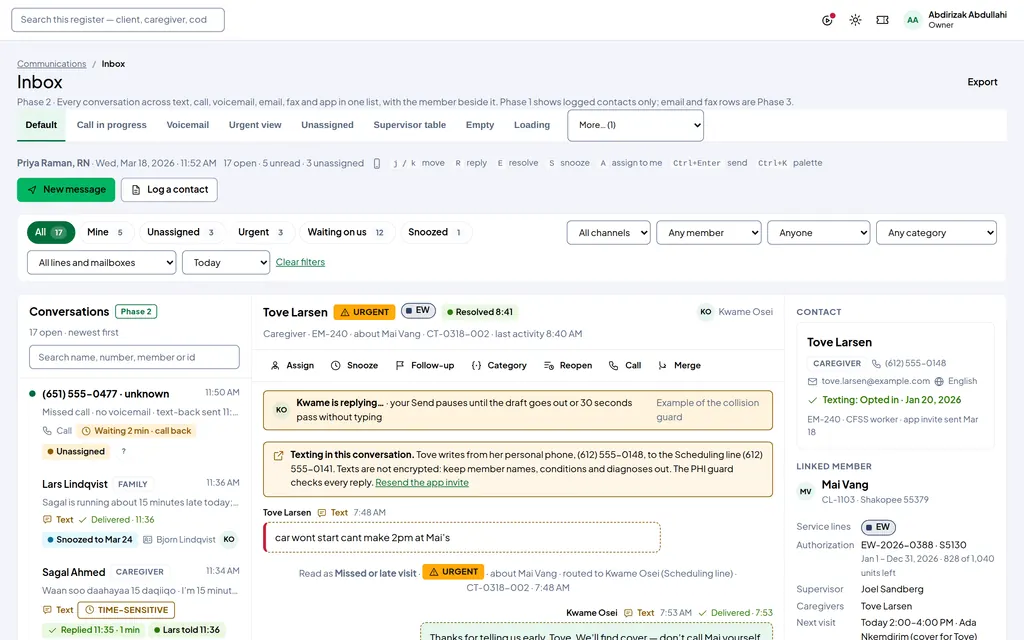Open the All lines and mailboxes dropdown
1024x640 pixels.
coord(101,263)
